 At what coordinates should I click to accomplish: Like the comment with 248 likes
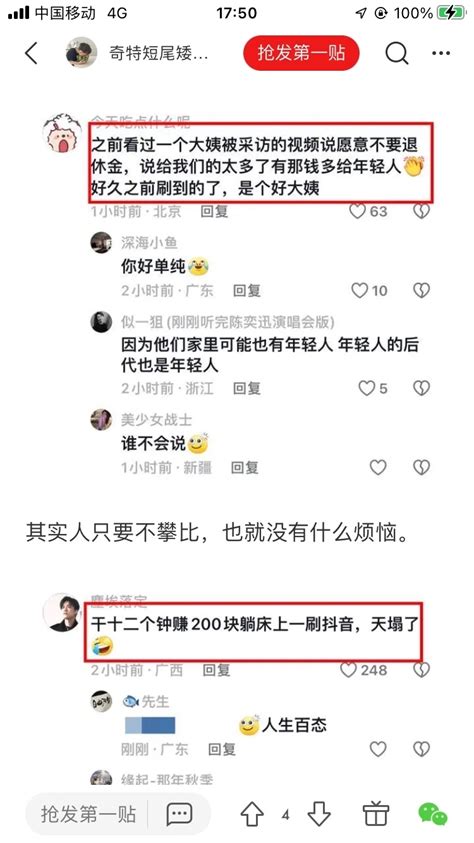click(x=349, y=670)
